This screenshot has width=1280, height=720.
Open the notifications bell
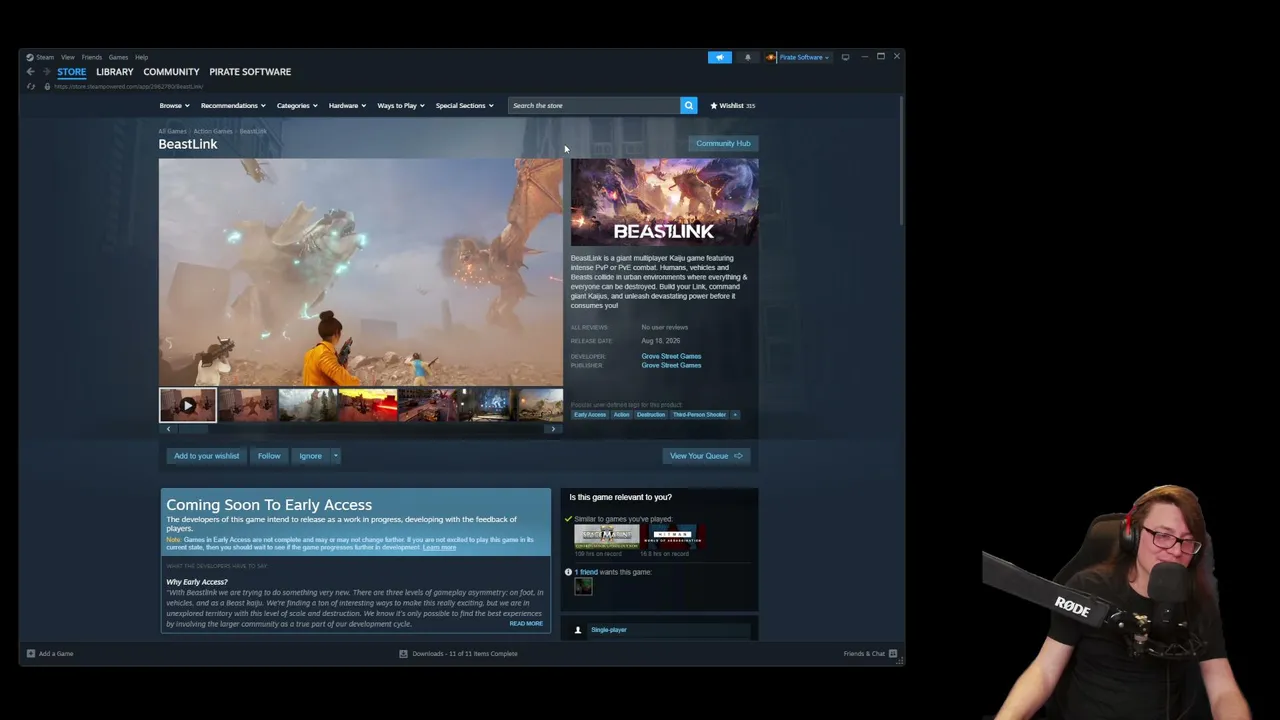coord(747,57)
